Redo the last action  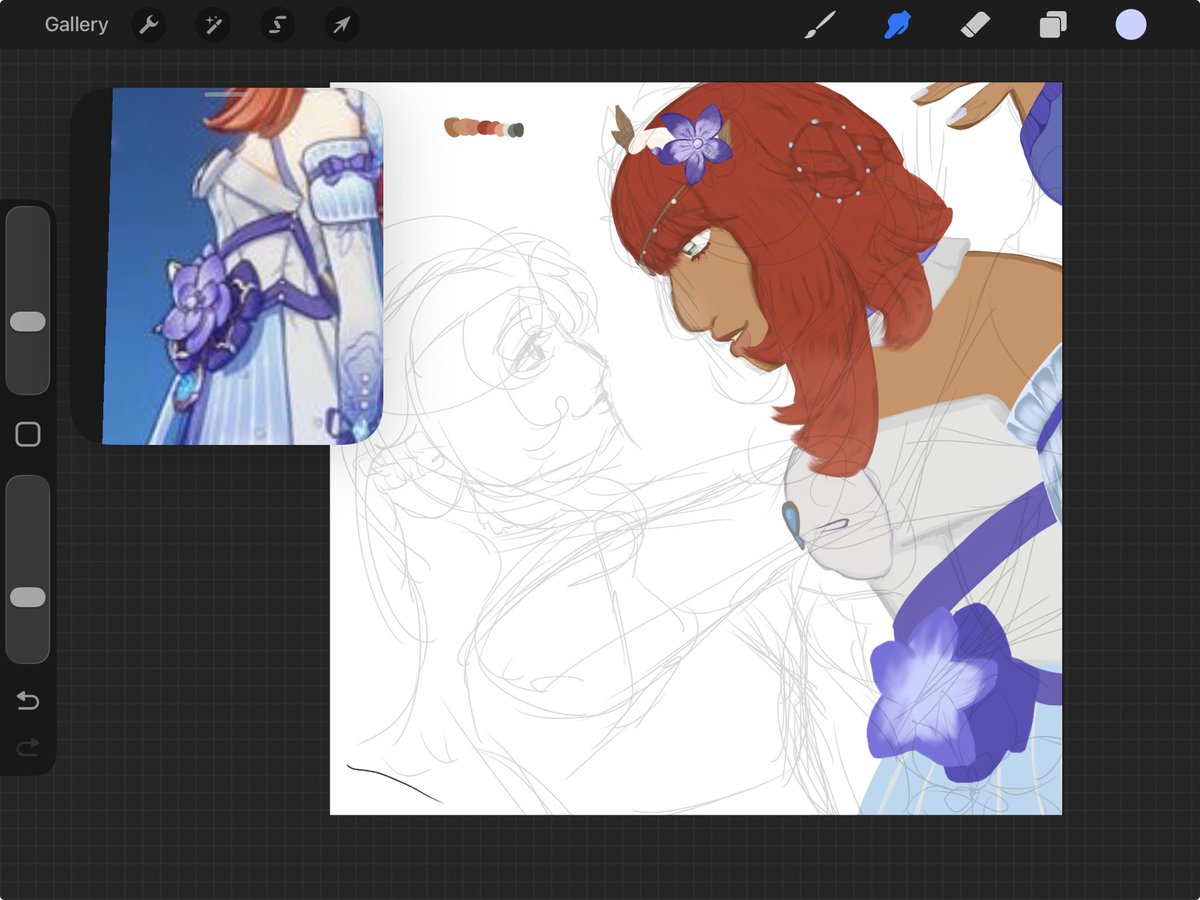point(28,746)
